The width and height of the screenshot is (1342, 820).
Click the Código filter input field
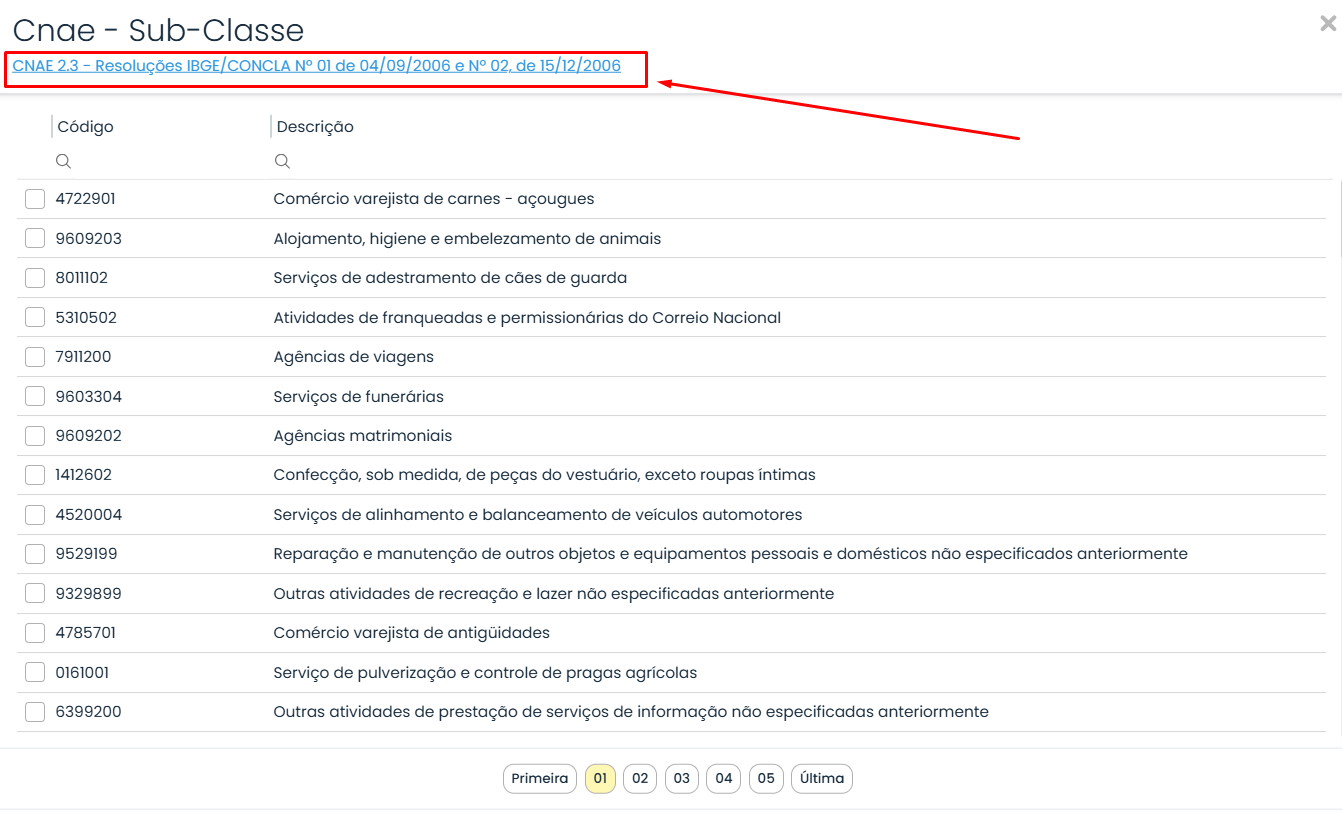[x=160, y=161]
